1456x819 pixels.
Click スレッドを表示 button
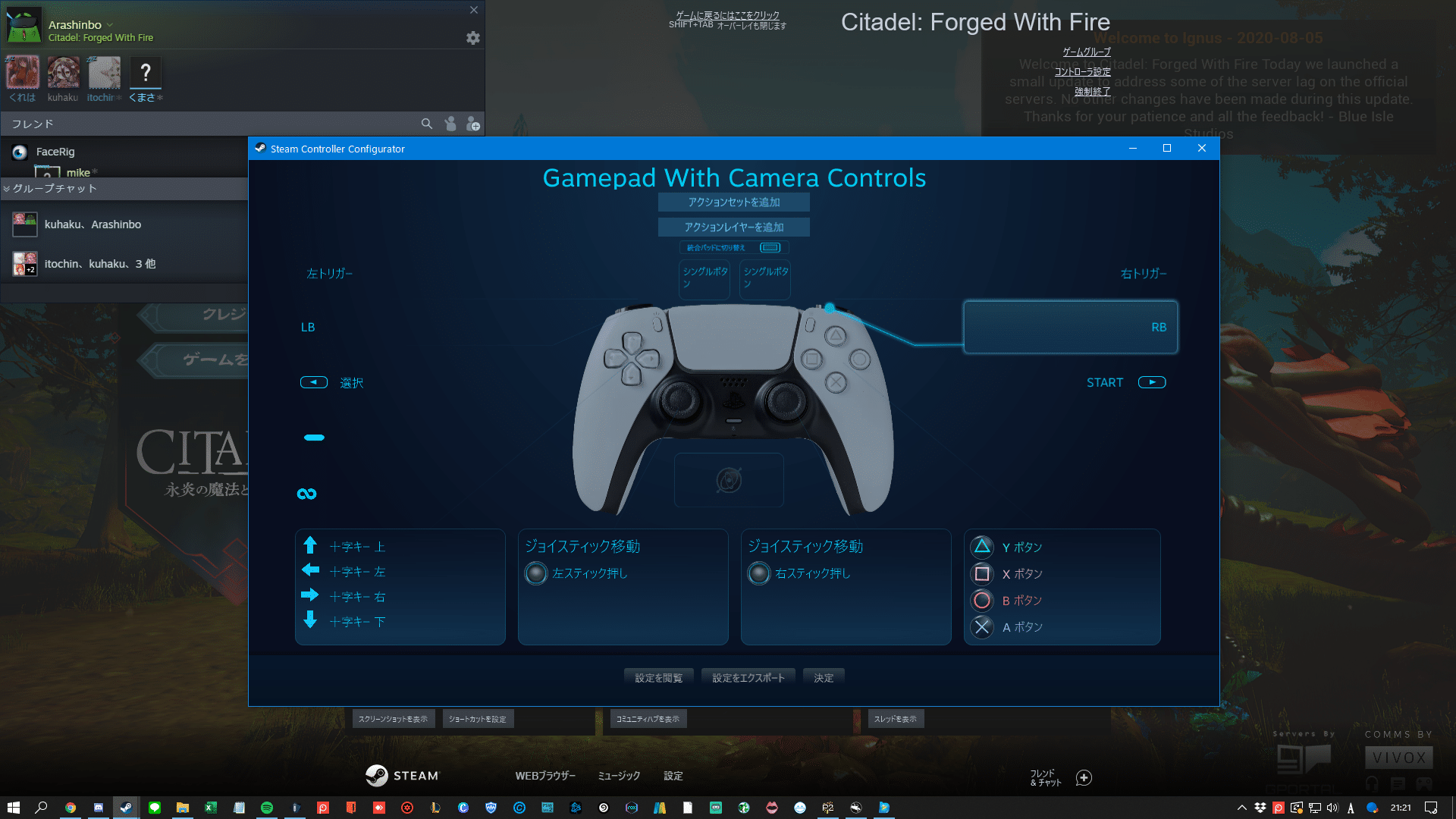tap(896, 719)
